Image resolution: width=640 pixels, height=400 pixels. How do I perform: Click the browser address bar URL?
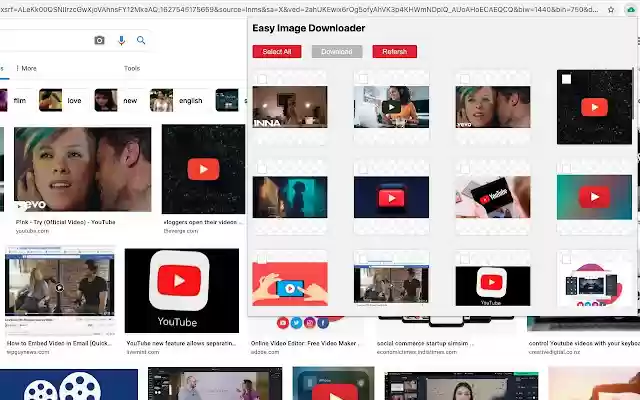point(300,9)
